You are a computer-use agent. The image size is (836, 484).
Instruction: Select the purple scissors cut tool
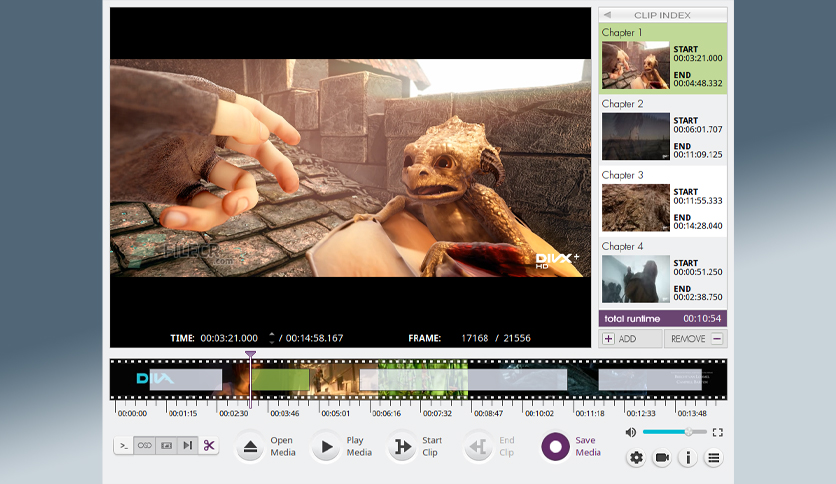pyautogui.click(x=209, y=446)
